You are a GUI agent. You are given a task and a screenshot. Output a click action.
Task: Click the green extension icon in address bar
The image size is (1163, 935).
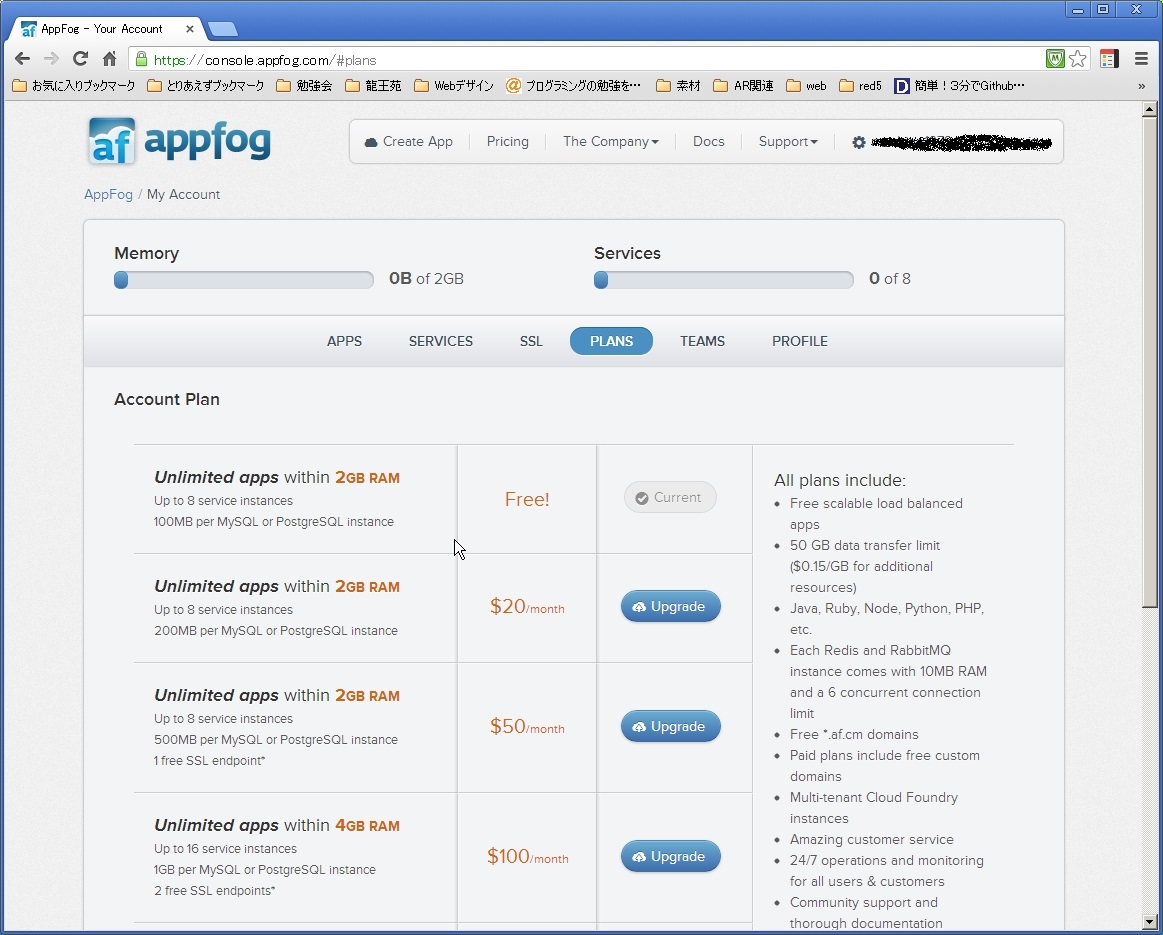click(1055, 59)
